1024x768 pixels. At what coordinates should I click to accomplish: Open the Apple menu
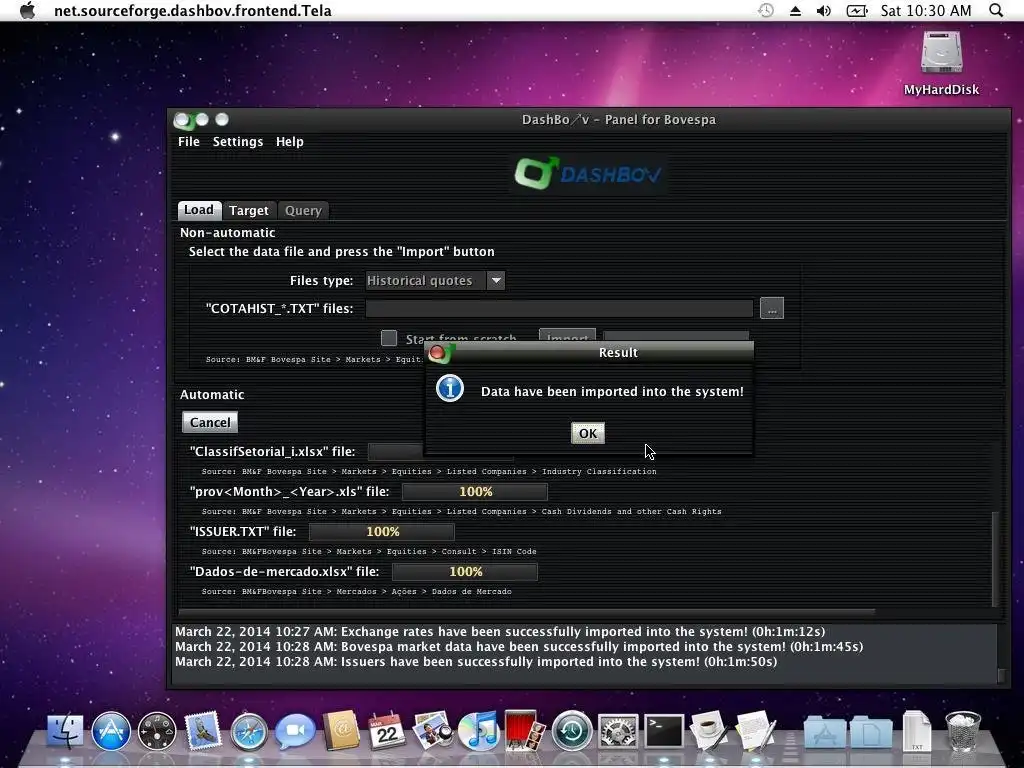coord(27,10)
